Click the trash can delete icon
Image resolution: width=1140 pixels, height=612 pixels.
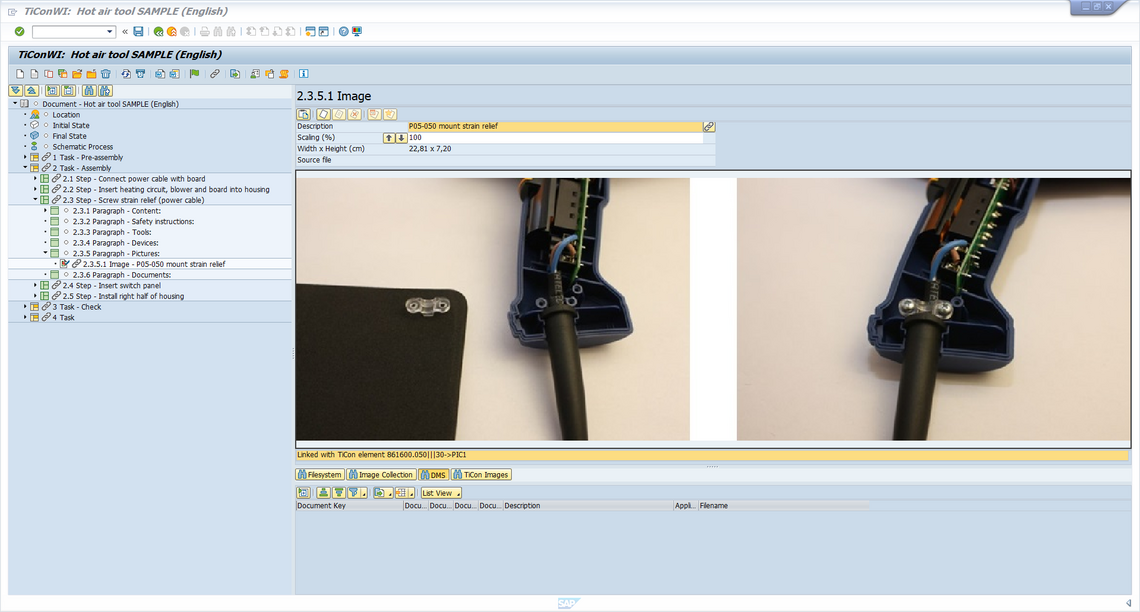105,74
